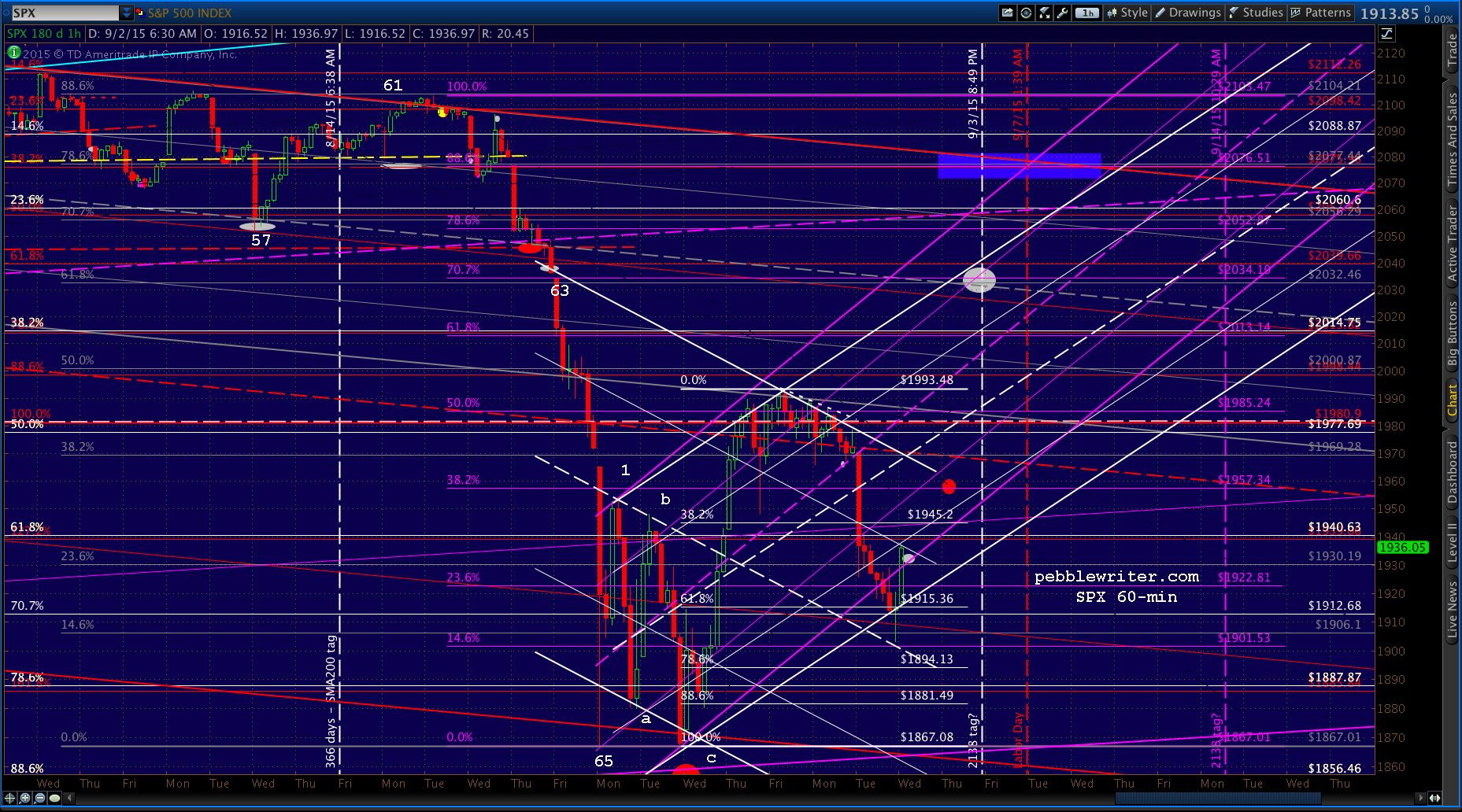Click the $1881.49 fib level label

pos(927,695)
